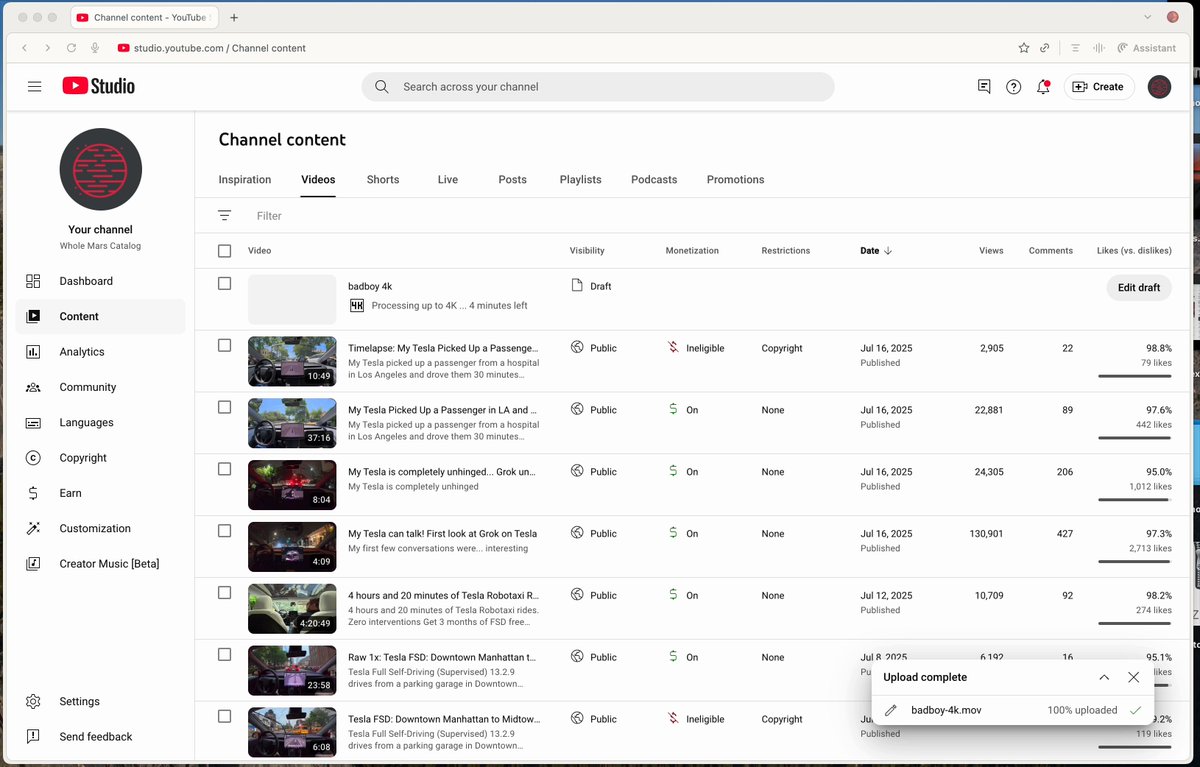Switch to the Inspiration tab
This screenshot has width=1200, height=767.
pos(245,180)
